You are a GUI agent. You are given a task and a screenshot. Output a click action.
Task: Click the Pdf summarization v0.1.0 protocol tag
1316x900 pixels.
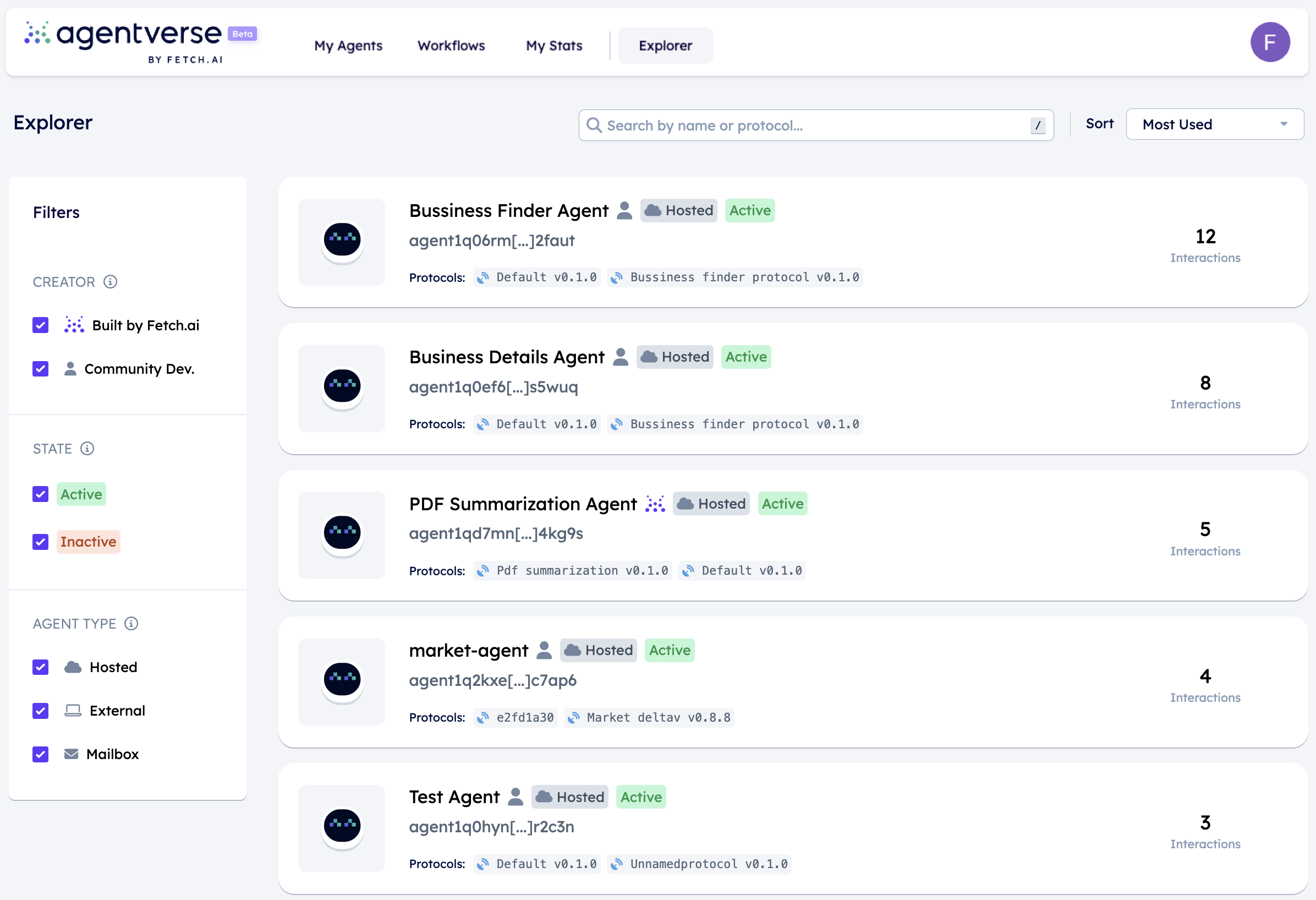[573, 571]
